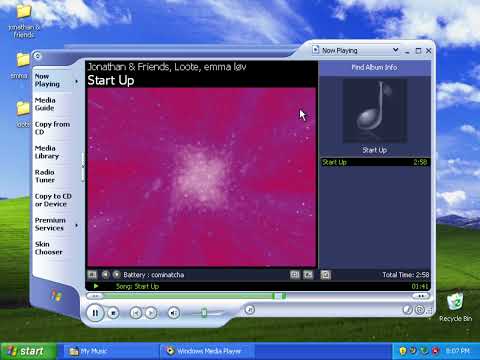Viewport: 480px width, 360px height.
Task: Open visualization options icon below video
Action: pyautogui.click(x=92, y=275)
